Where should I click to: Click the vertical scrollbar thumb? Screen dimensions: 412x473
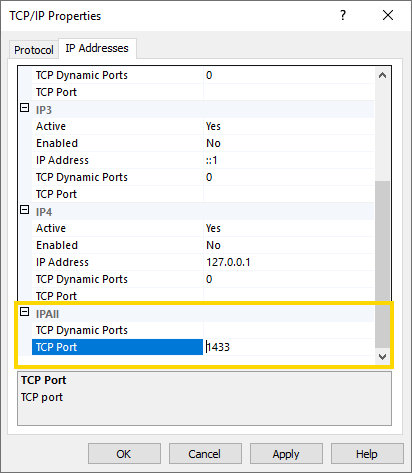383,264
